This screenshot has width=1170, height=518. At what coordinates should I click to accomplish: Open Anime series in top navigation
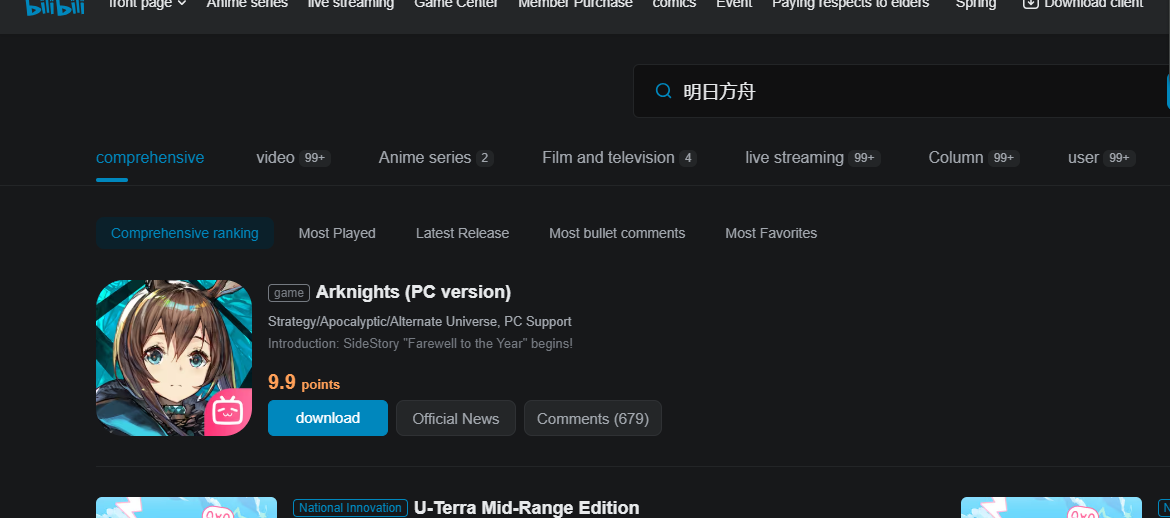[247, 4]
